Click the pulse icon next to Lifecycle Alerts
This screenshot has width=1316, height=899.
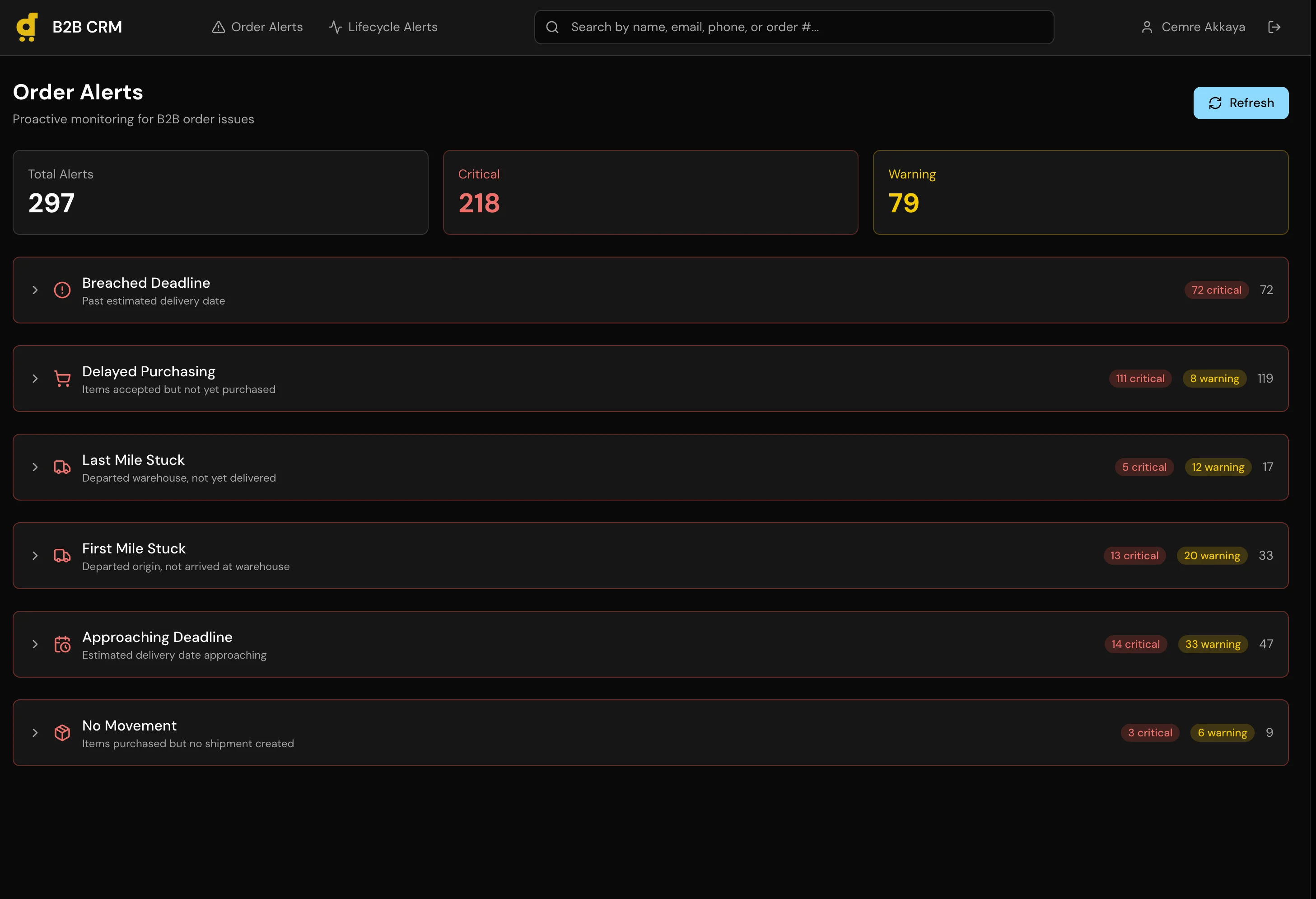335,27
